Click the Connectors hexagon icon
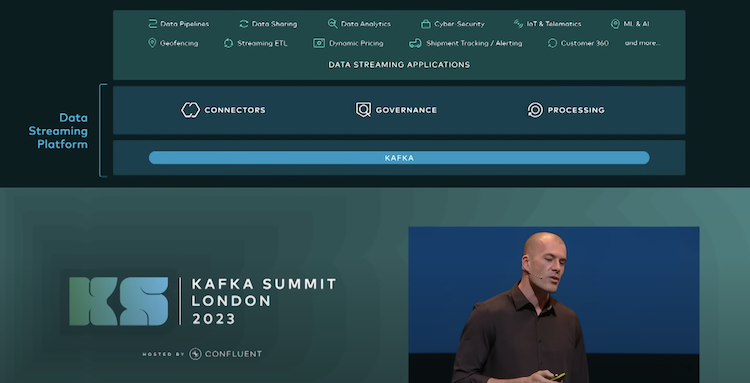 [x=190, y=110]
